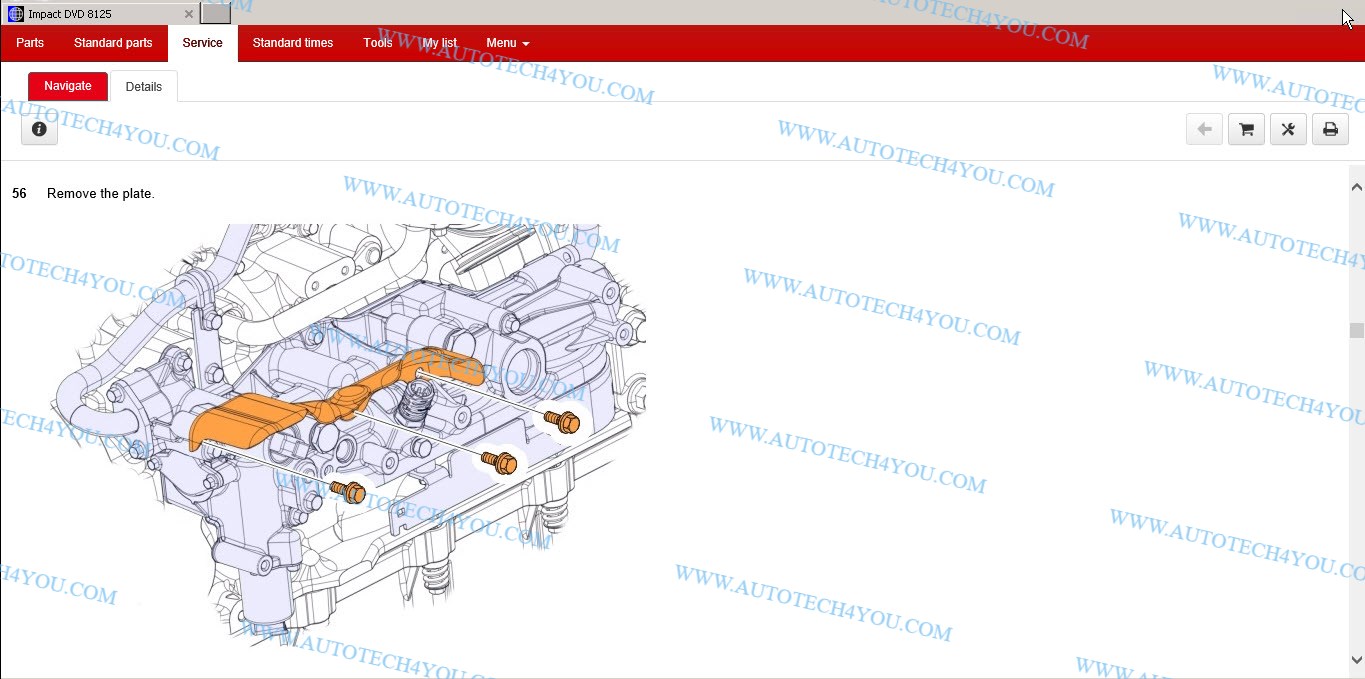Click the wrench and screwdriver icon
The height and width of the screenshot is (679, 1365).
pyautogui.click(x=1288, y=129)
